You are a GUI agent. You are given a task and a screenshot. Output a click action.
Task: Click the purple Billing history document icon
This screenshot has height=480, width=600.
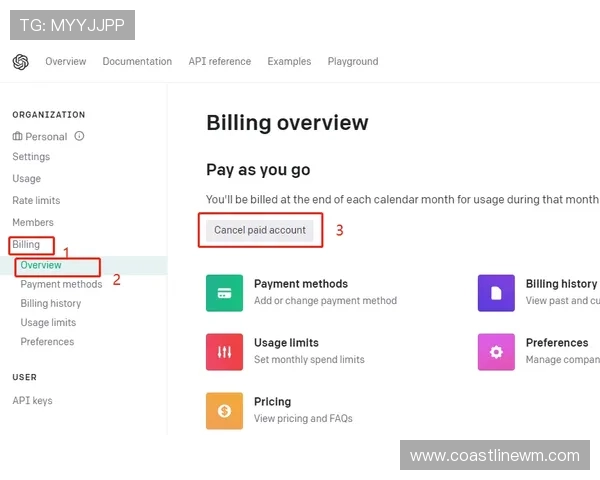496,293
